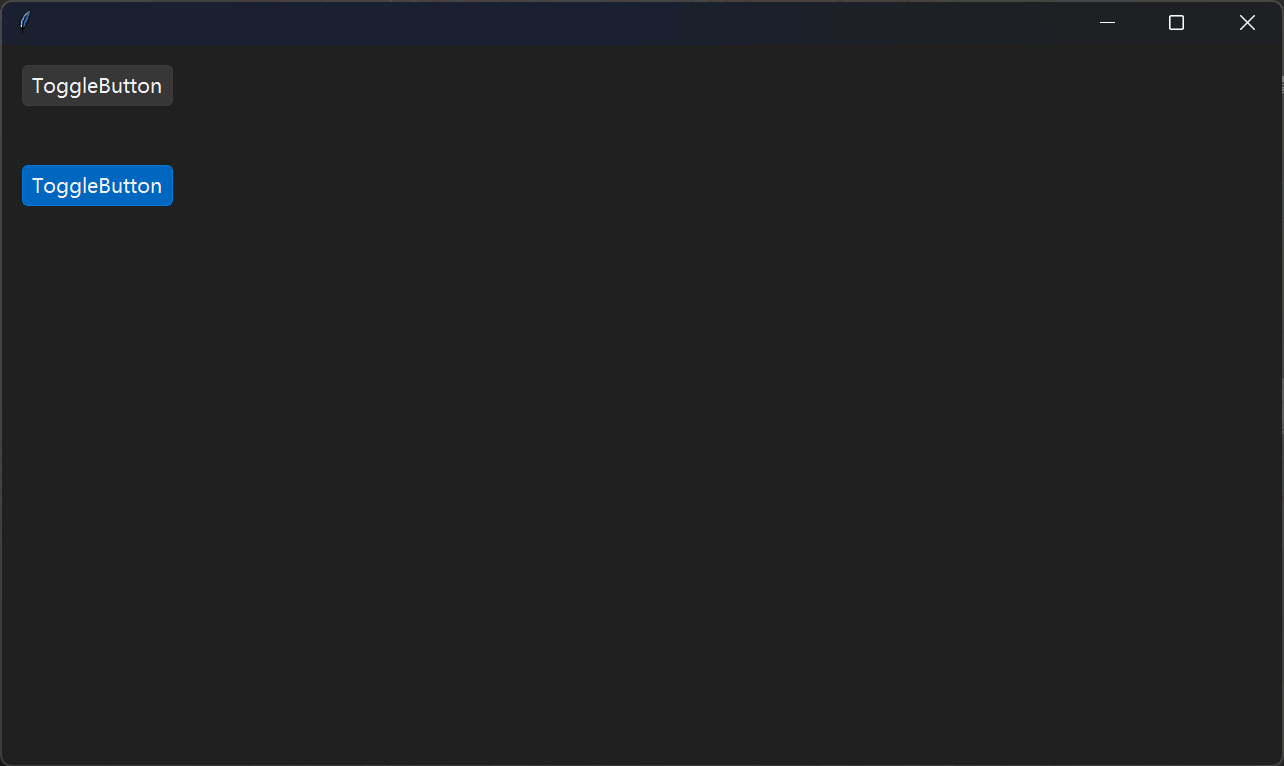Screen dimensions: 1284x766
Task: Select the ToggleButton with gray background
Action: (x=97, y=86)
